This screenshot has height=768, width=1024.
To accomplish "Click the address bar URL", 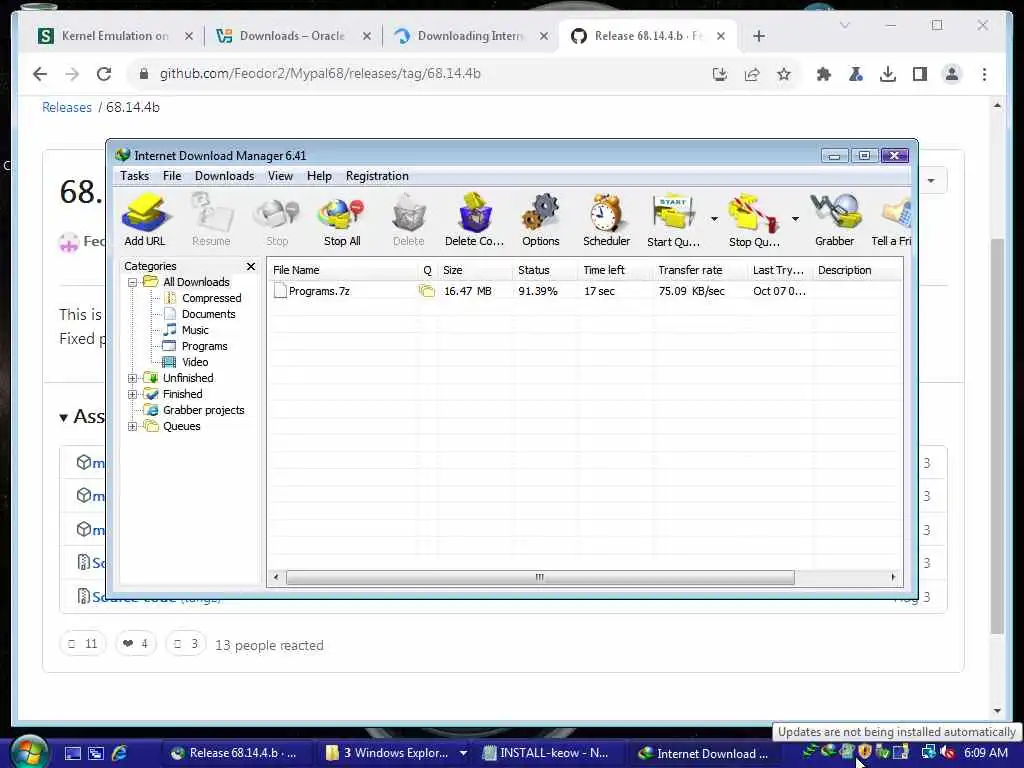I will [320, 74].
